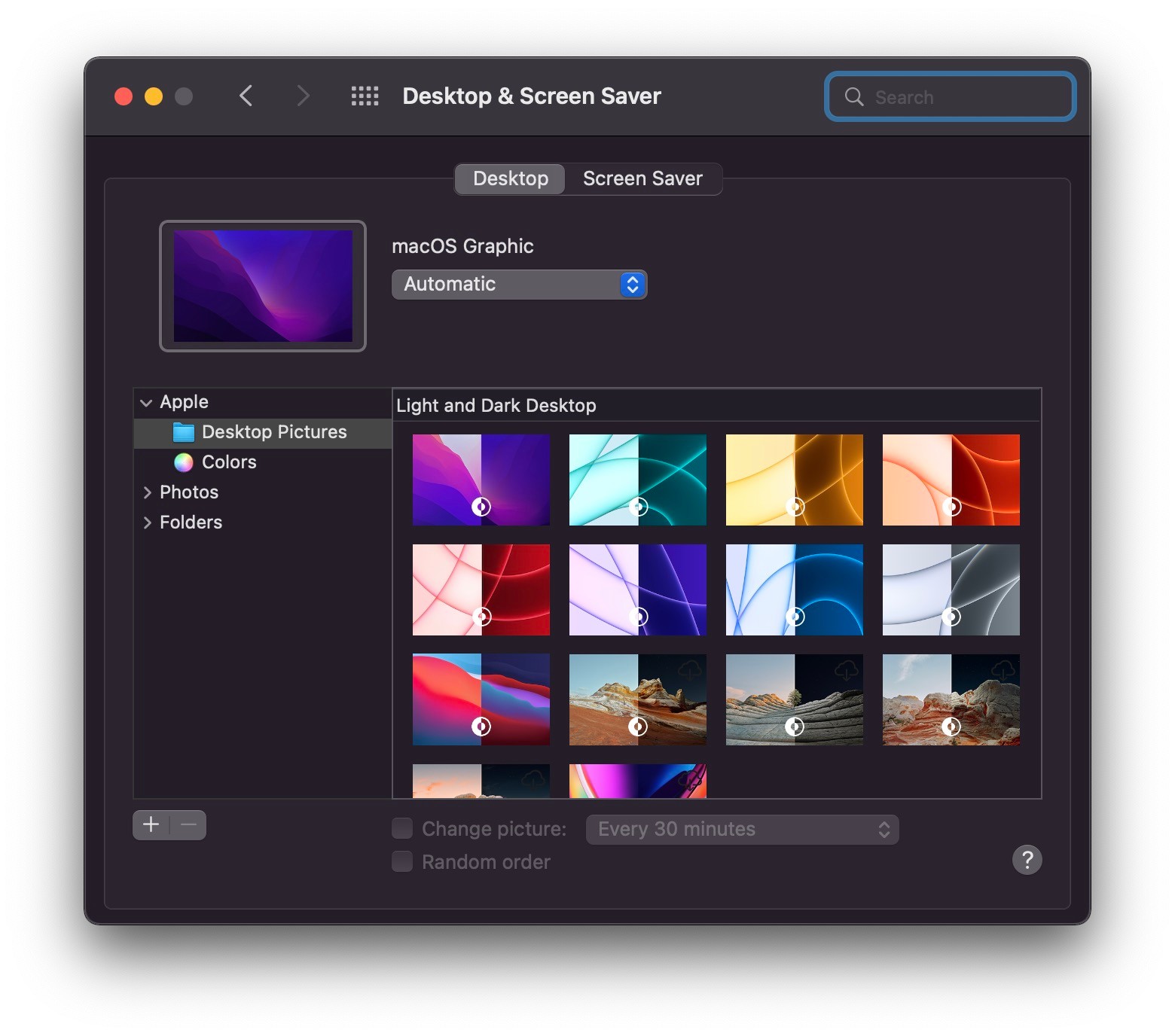The width and height of the screenshot is (1175, 1036).
Task: Select the Desktop tab
Action: (511, 179)
